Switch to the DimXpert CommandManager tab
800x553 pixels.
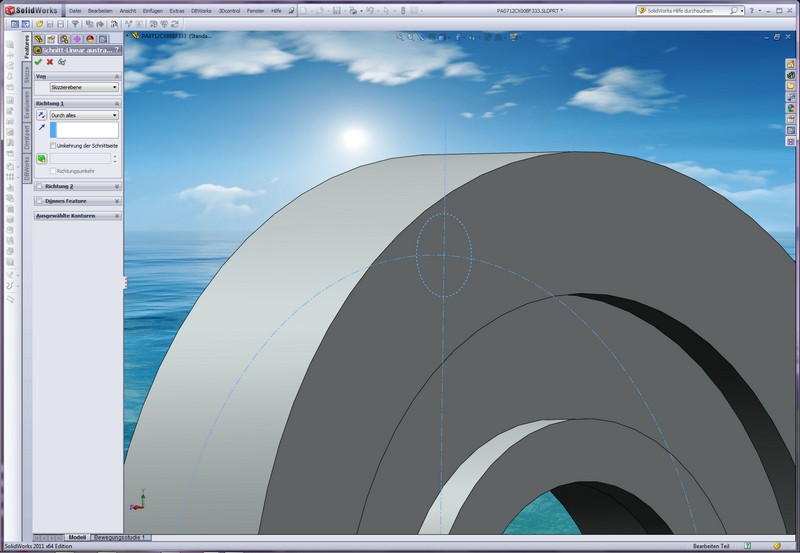(x=27, y=138)
